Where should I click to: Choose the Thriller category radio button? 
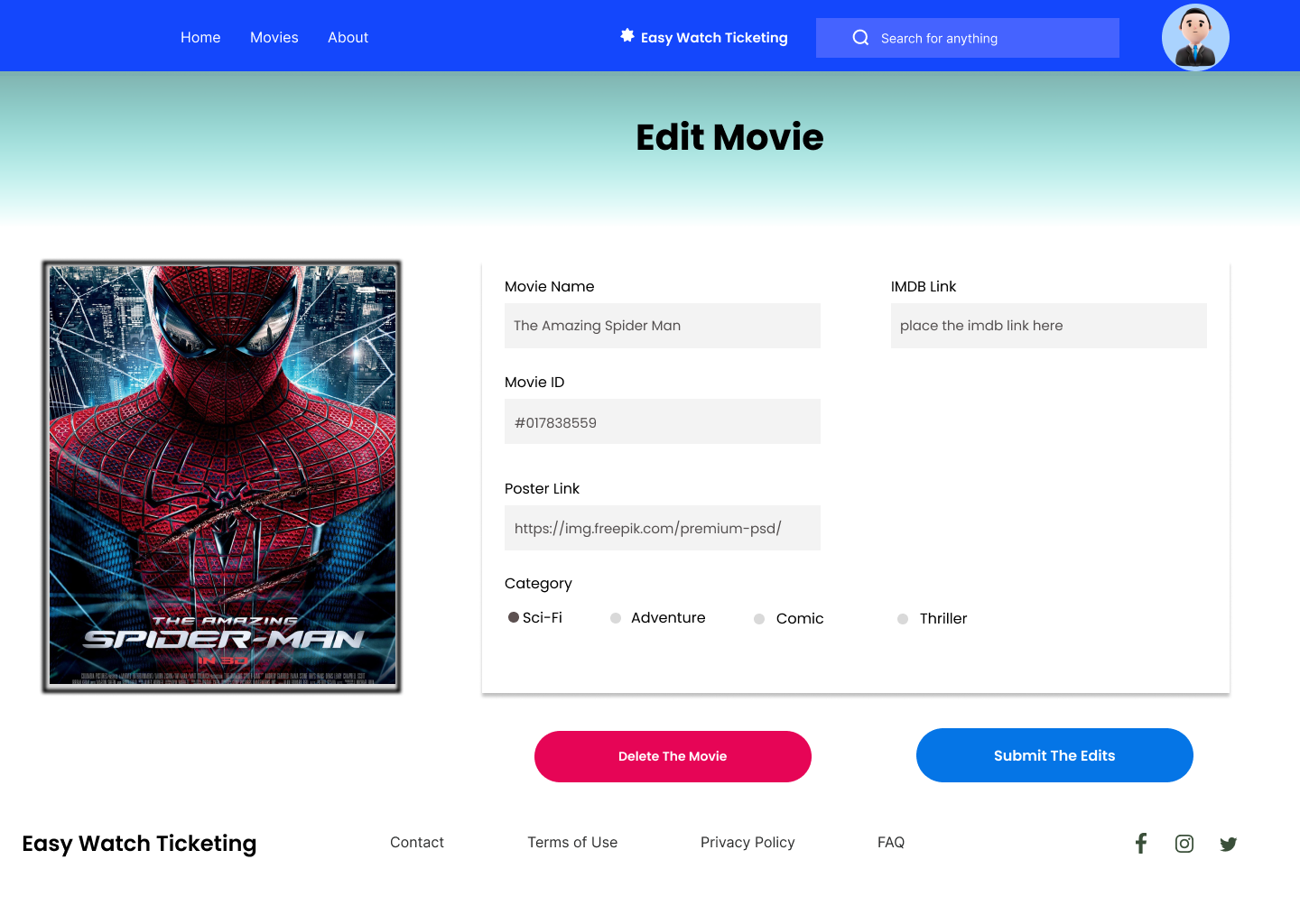903,619
